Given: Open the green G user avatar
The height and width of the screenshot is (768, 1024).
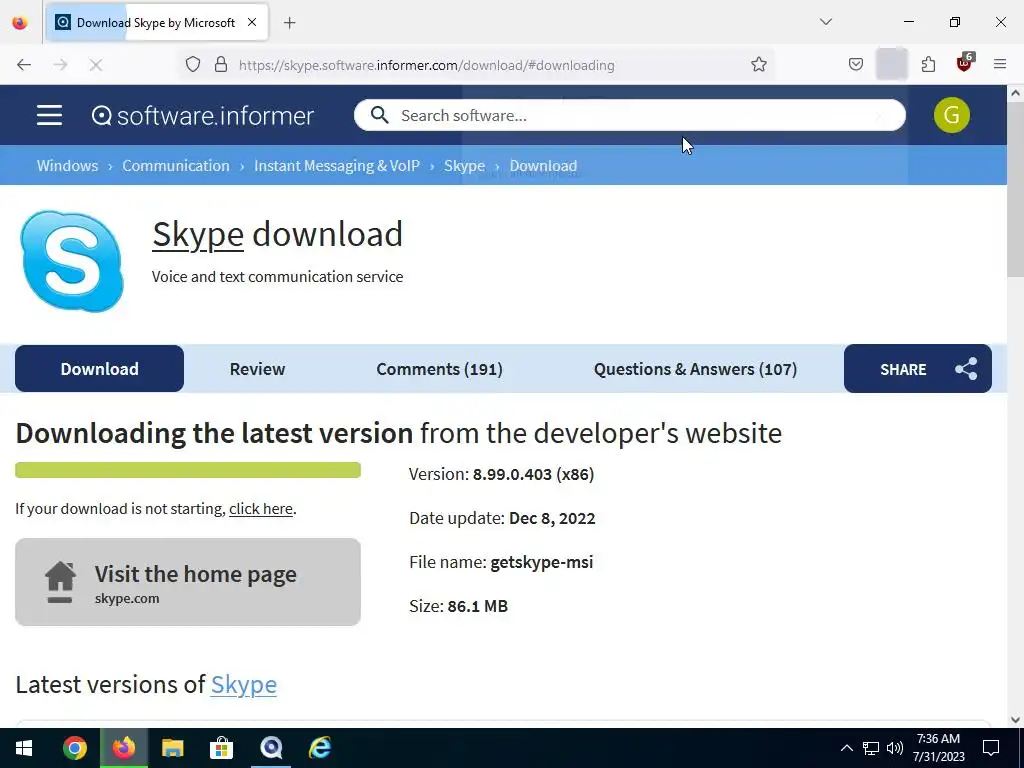Looking at the screenshot, I should click(952, 116).
